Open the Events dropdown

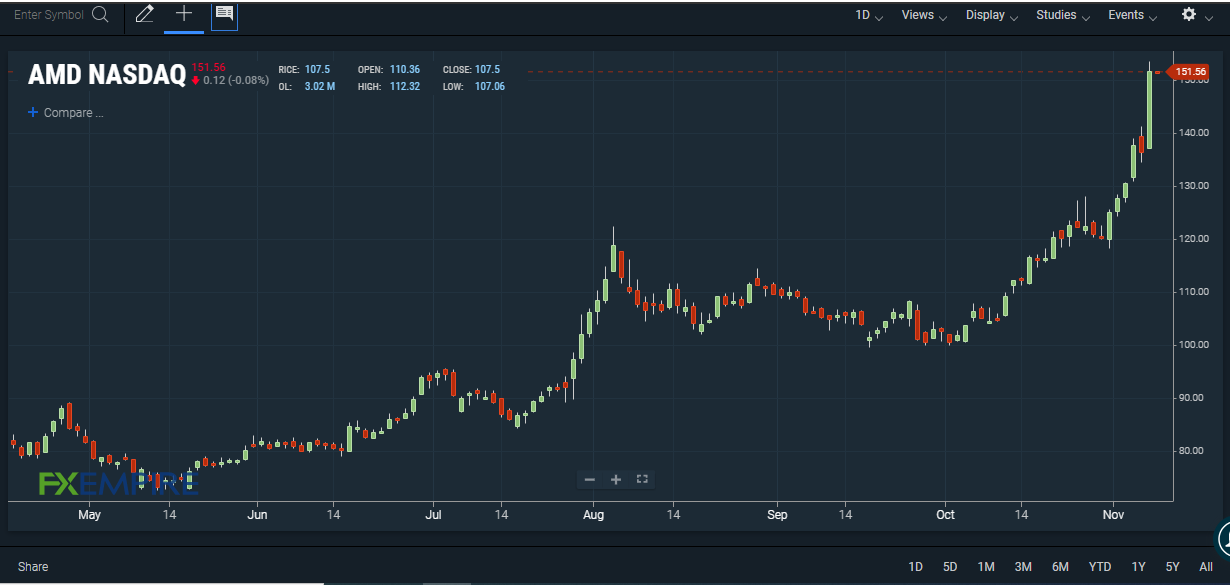coord(1132,15)
